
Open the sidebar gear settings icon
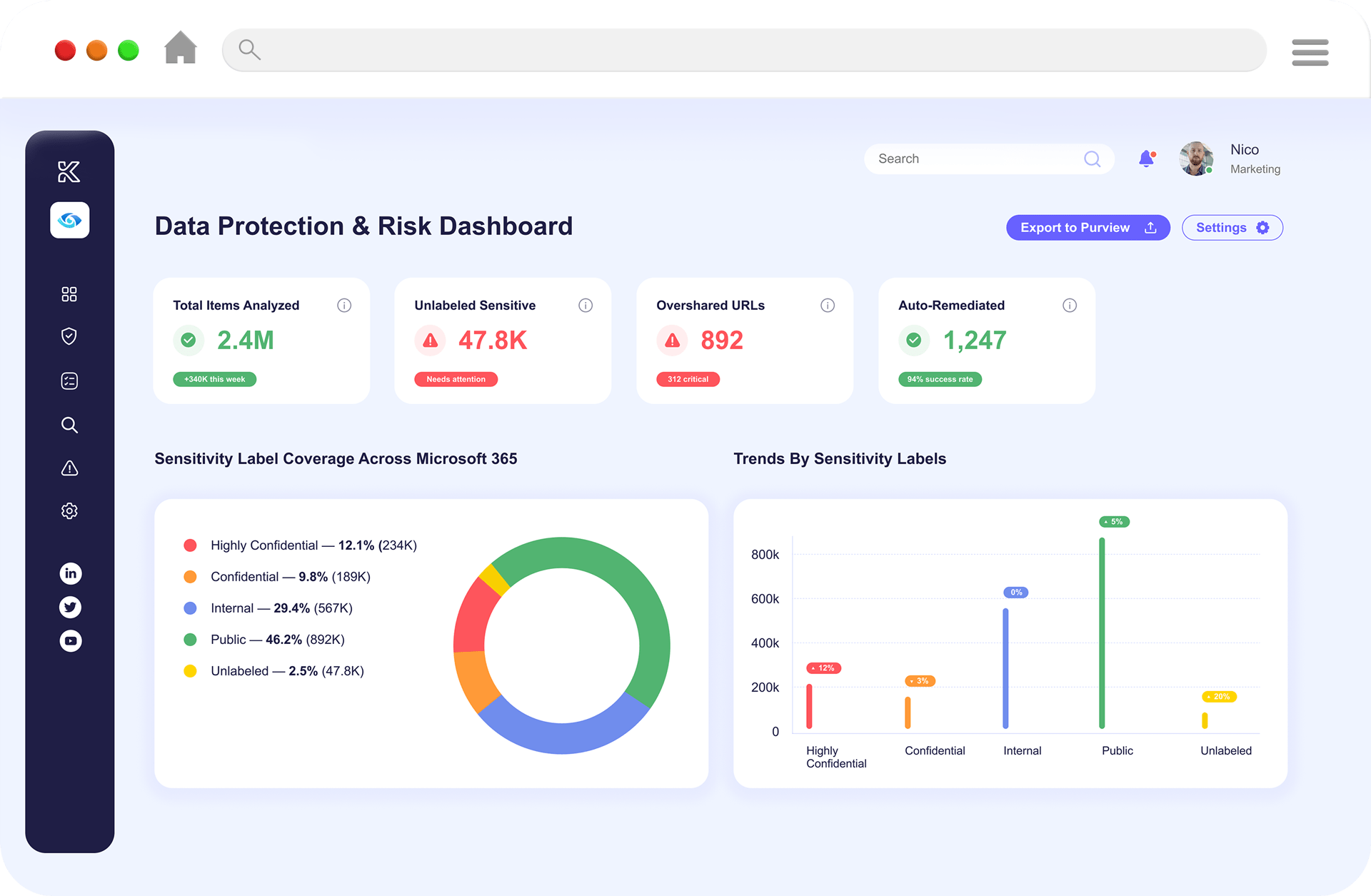click(x=69, y=511)
